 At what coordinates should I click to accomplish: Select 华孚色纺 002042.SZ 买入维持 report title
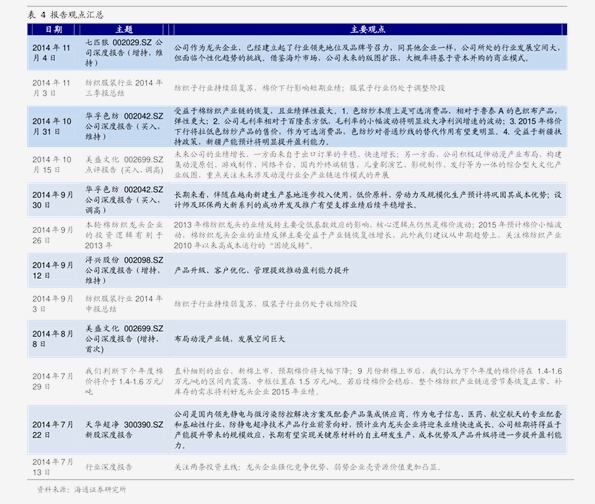click(124, 126)
